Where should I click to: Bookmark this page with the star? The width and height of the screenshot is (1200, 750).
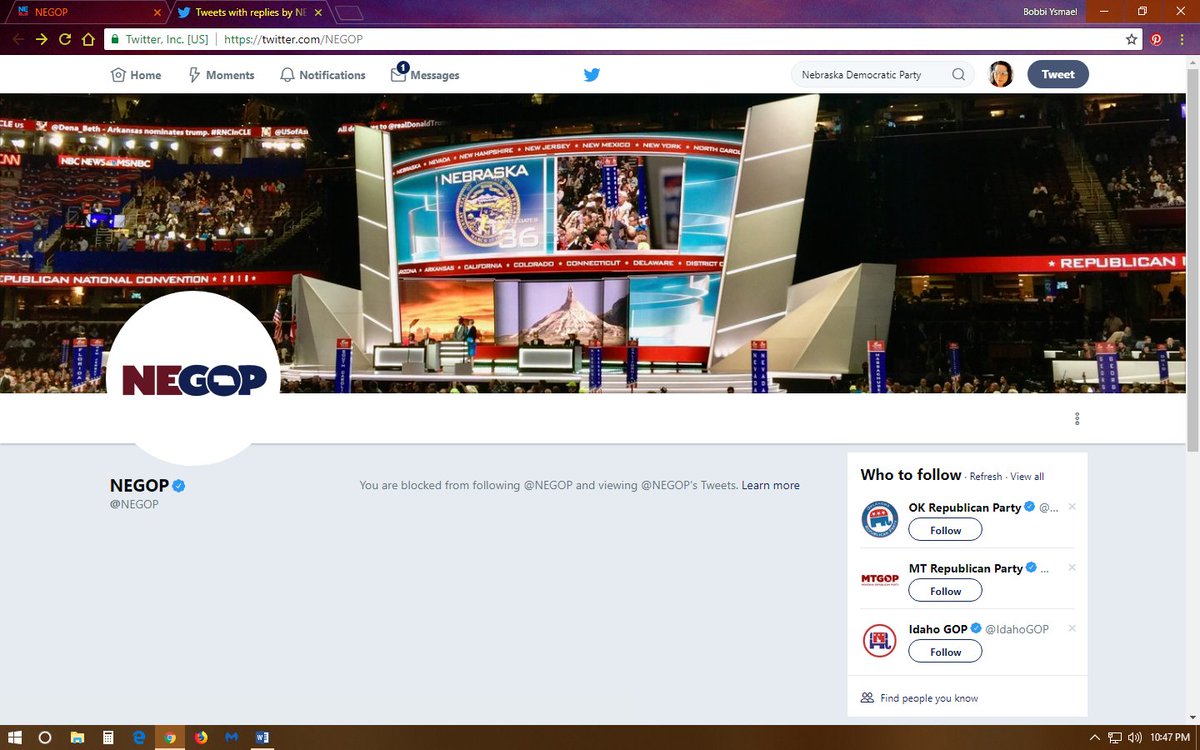point(1131,39)
